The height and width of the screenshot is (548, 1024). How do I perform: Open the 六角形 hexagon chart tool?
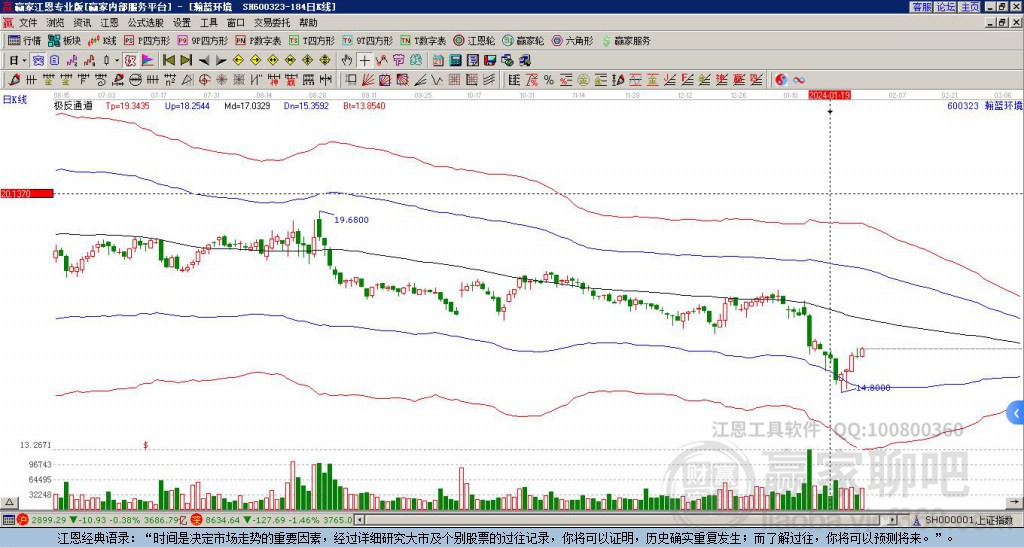point(572,40)
